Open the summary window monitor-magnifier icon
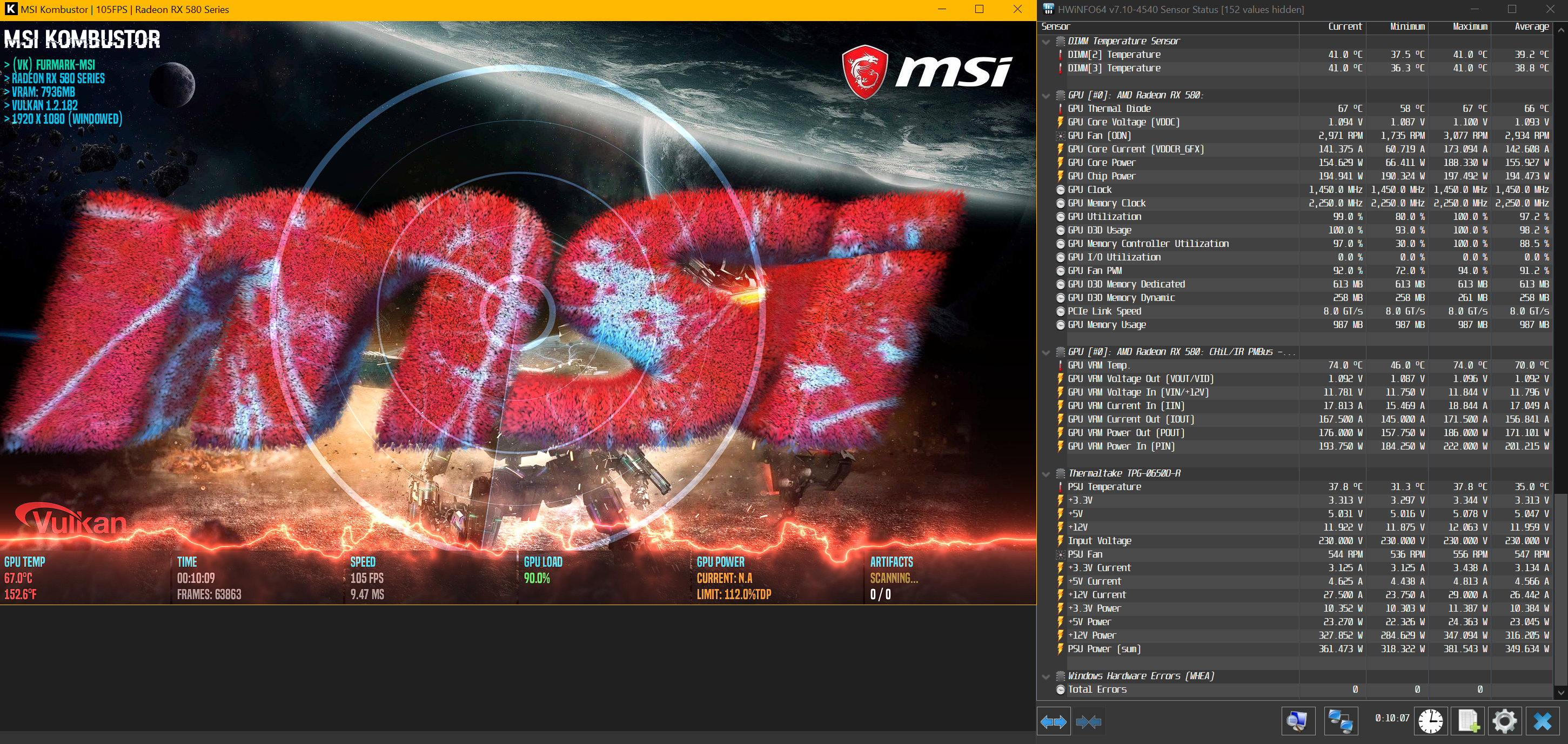The width and height of the screenshot is (1568, 744). 1298,722
